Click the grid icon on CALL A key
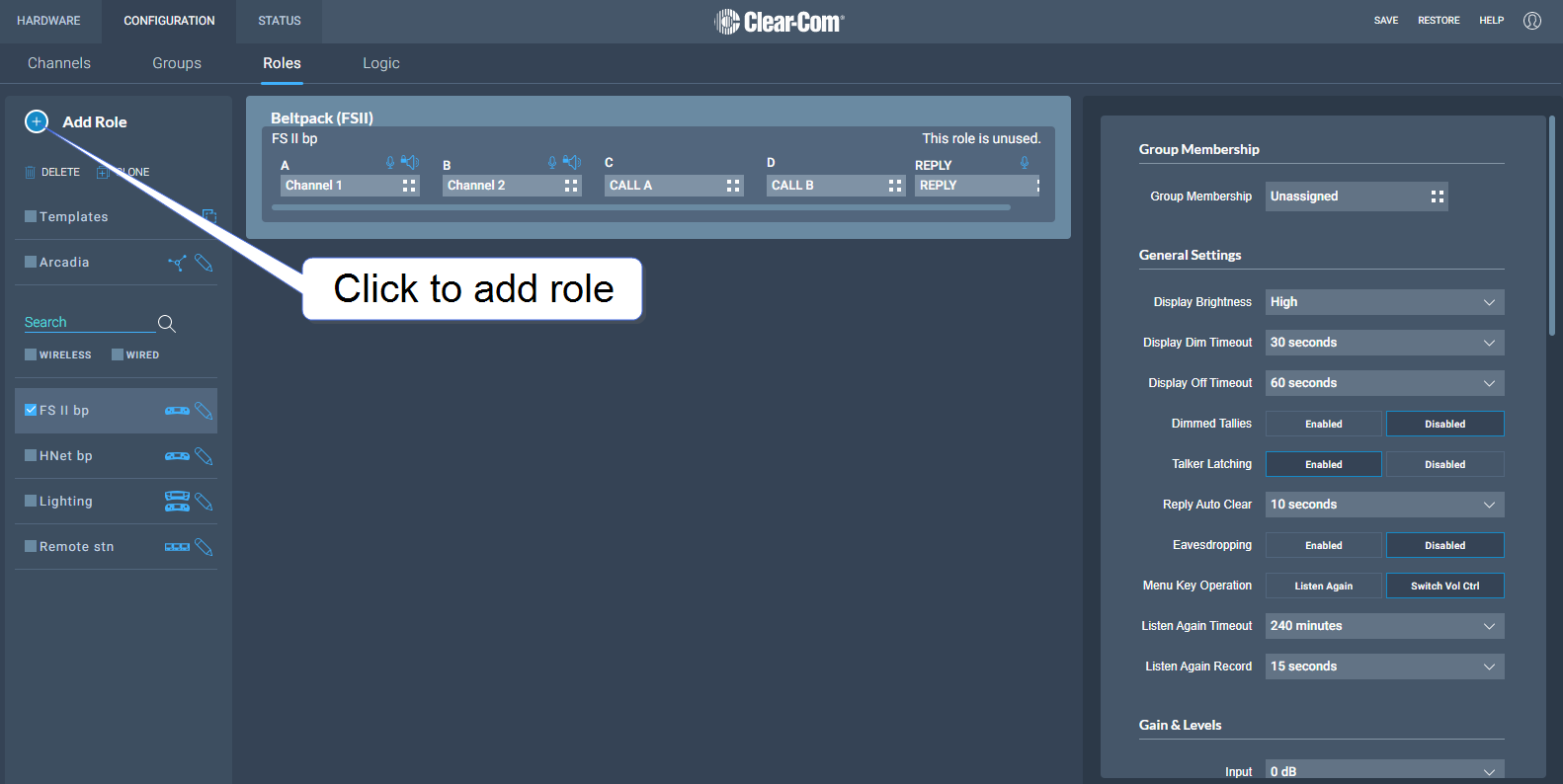 [x=733, y=186]
